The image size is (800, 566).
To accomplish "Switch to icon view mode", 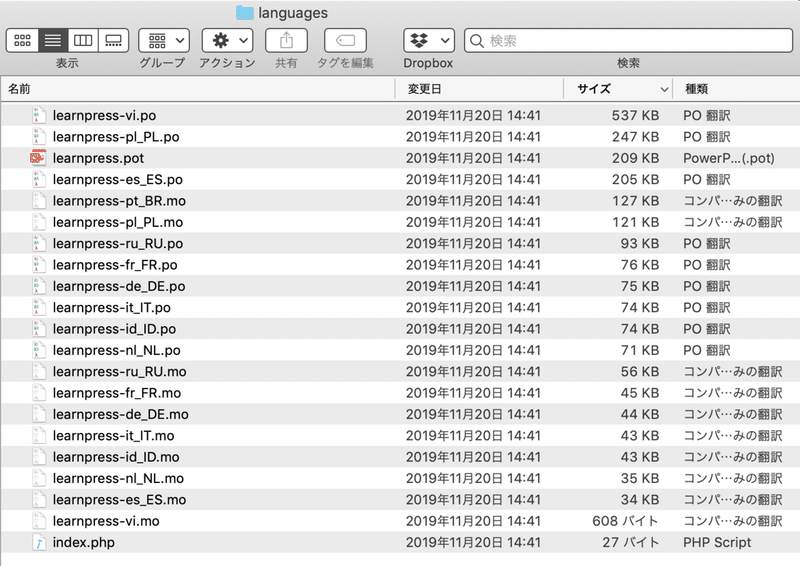I will (22, 40).
